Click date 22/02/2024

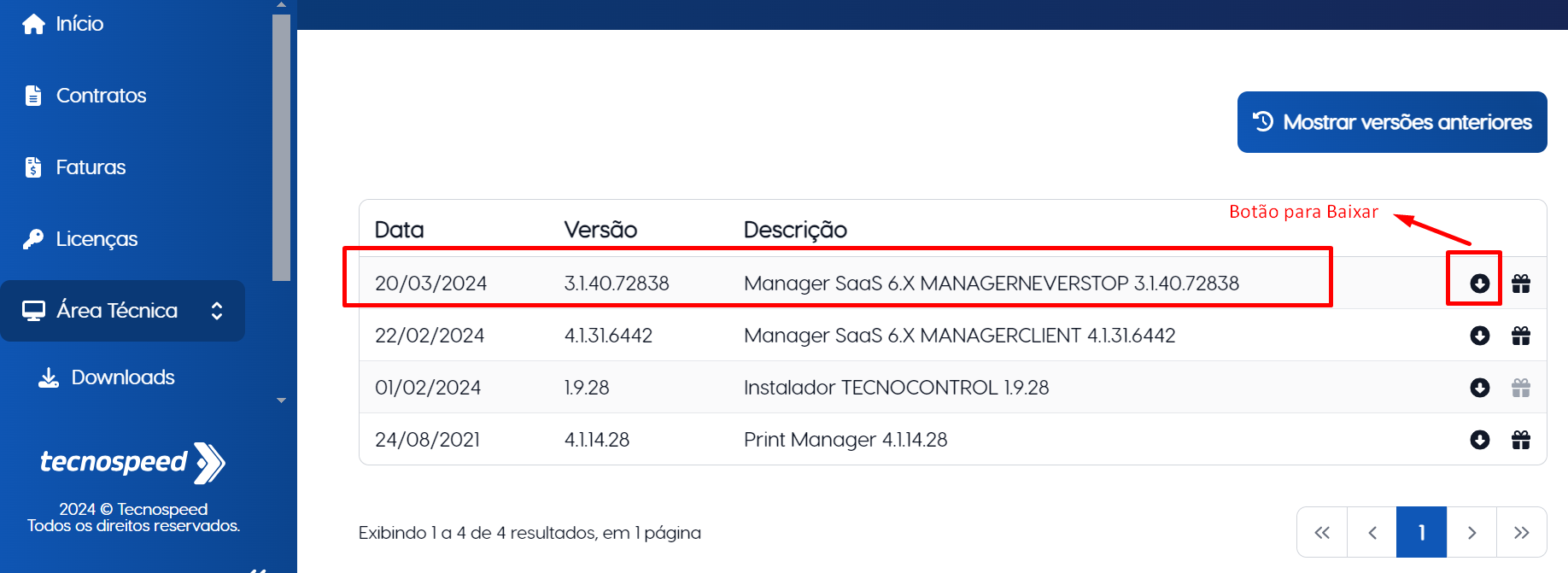[x=430, y=336]
